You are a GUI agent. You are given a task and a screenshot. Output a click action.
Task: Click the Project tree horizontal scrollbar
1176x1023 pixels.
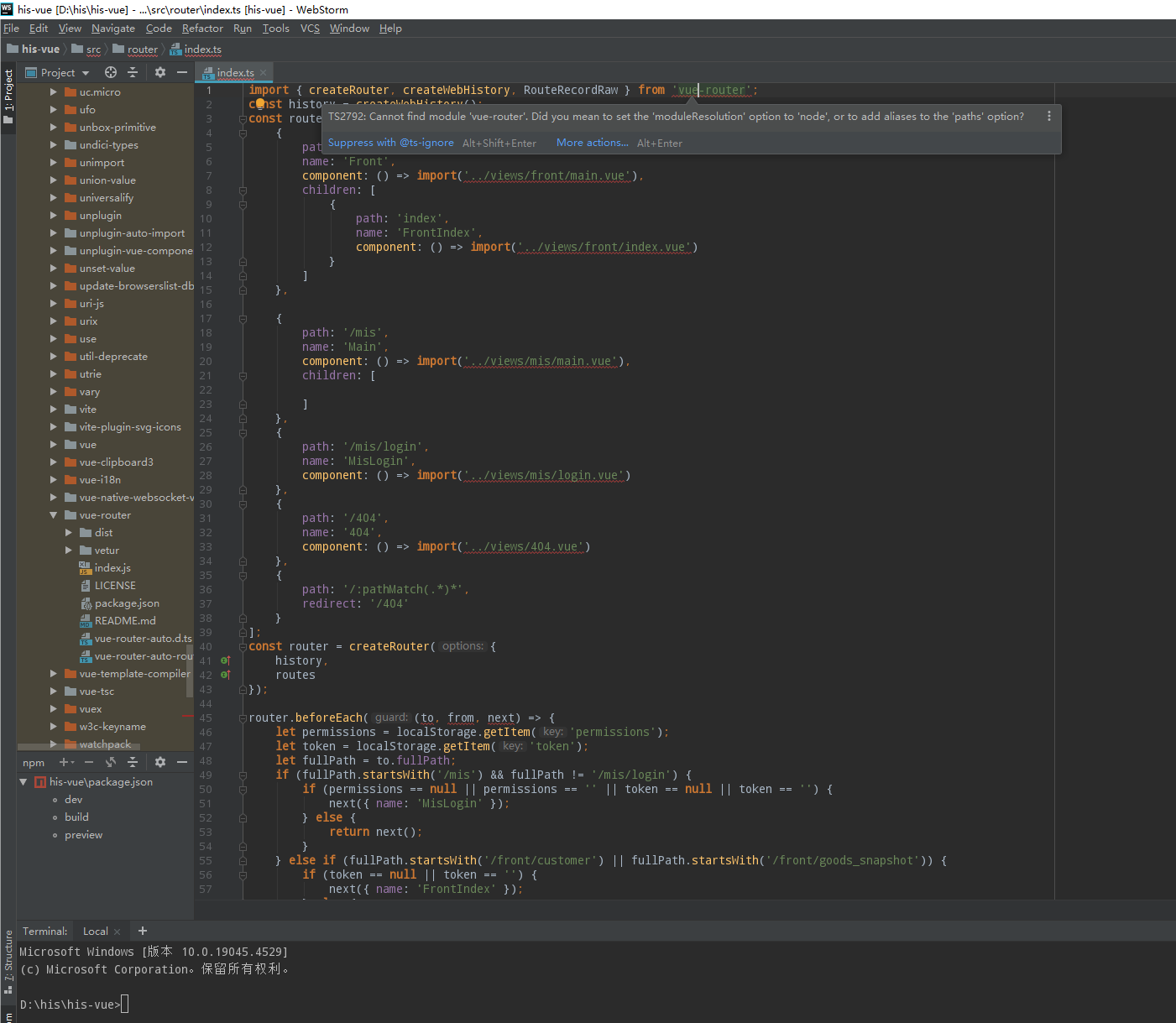[79, 746]
